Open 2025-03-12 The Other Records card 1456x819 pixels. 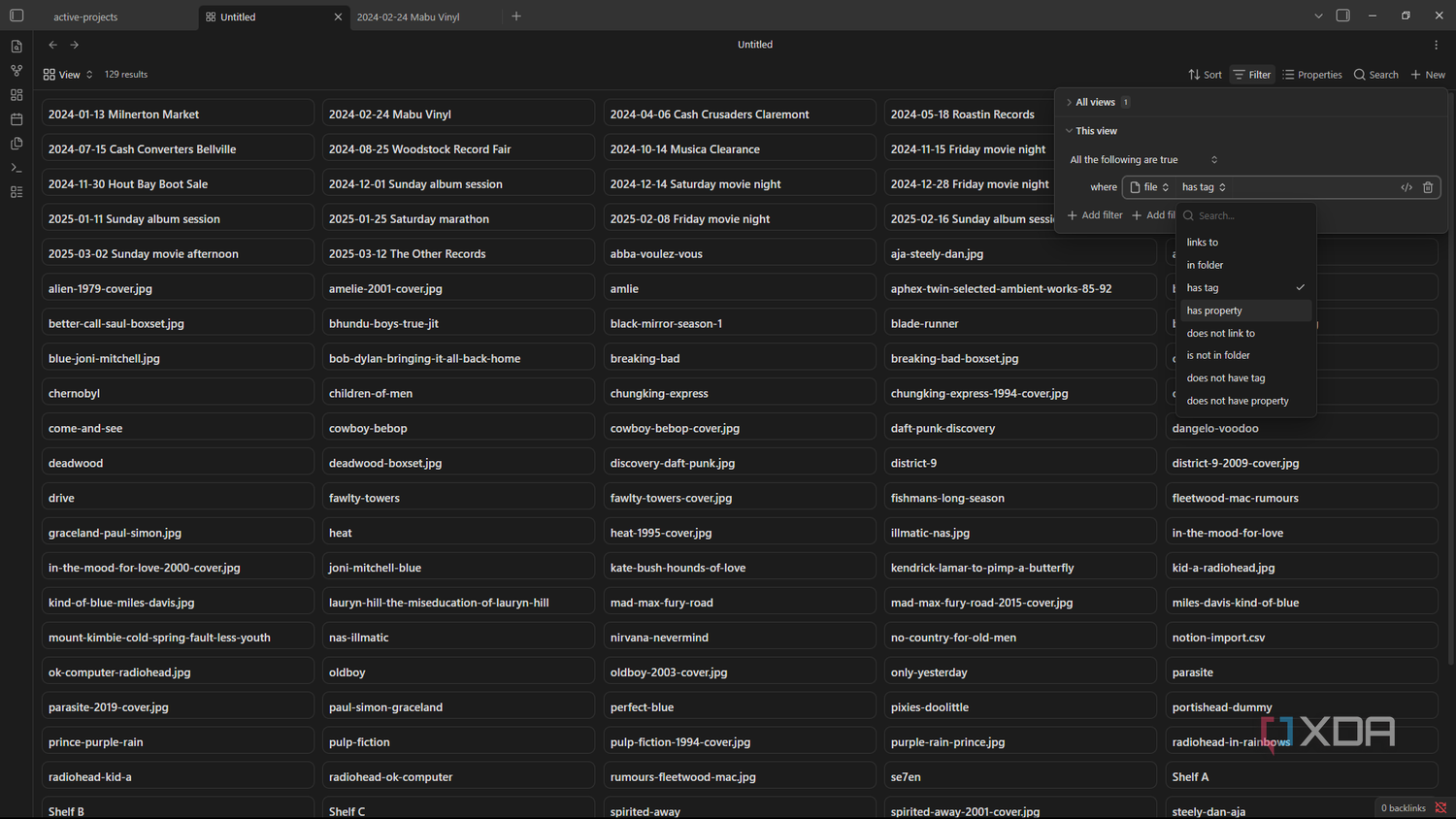458,254
